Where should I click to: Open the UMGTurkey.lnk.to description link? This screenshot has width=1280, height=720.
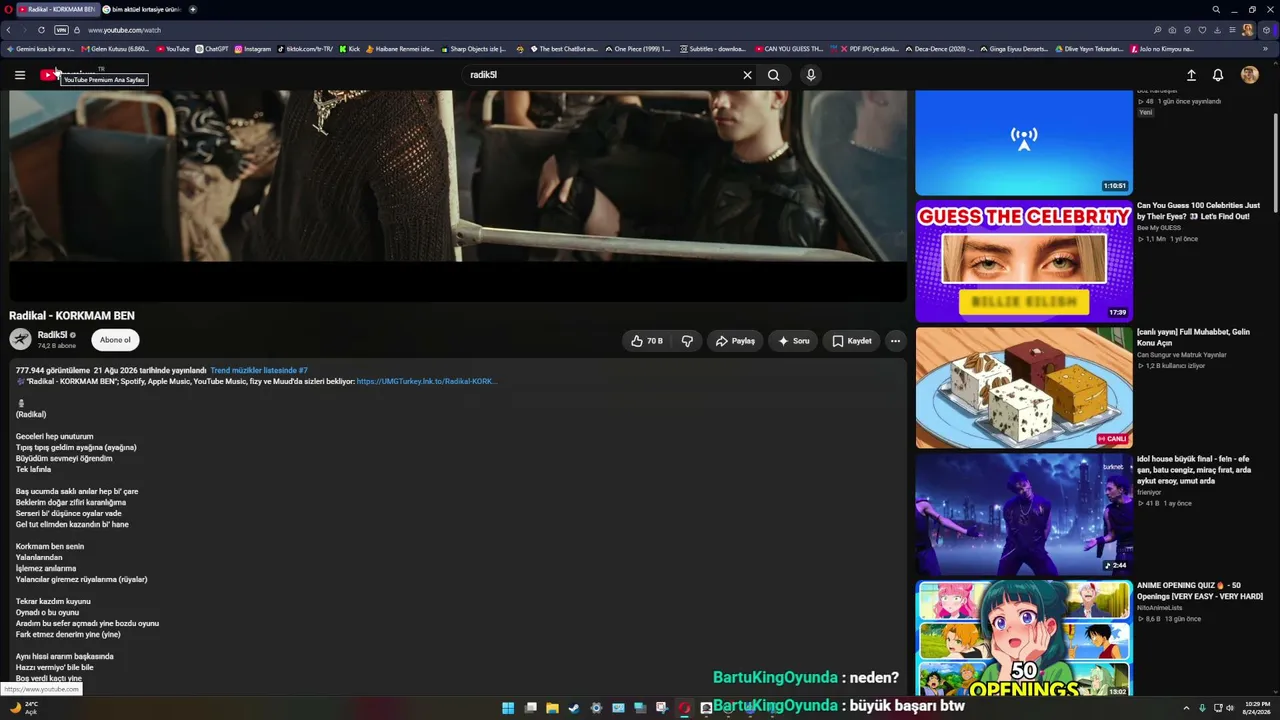pyautogui.click(x=426, y=381)
